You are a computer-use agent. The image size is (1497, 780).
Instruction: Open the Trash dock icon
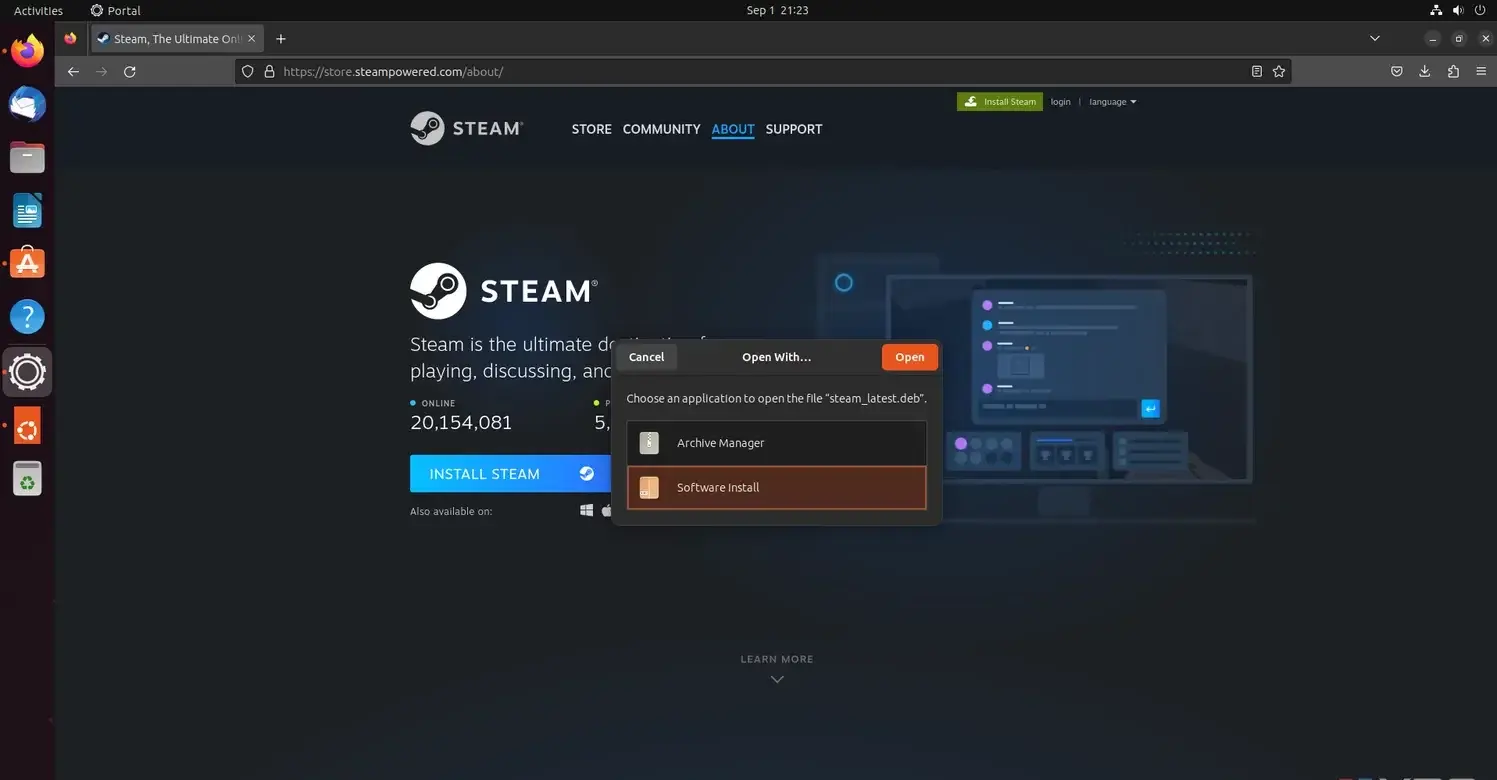(x=27, y=479)
